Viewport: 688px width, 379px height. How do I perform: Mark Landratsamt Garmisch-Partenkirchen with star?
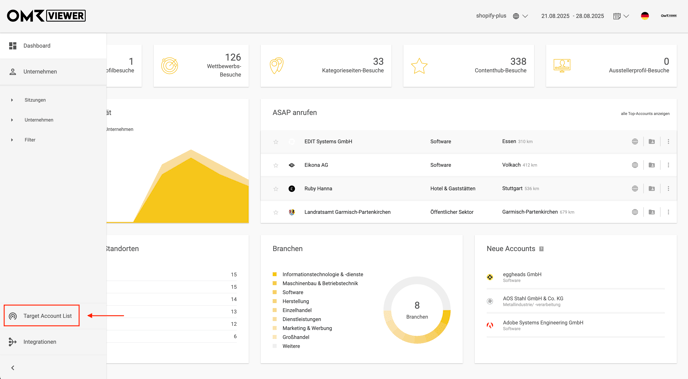coord(276,212)
